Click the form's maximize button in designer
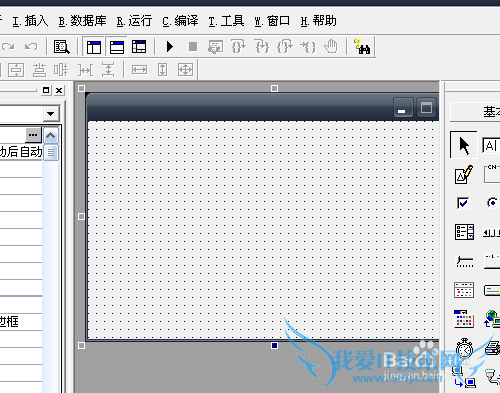 pyautogui.click(x=426, y=107)
